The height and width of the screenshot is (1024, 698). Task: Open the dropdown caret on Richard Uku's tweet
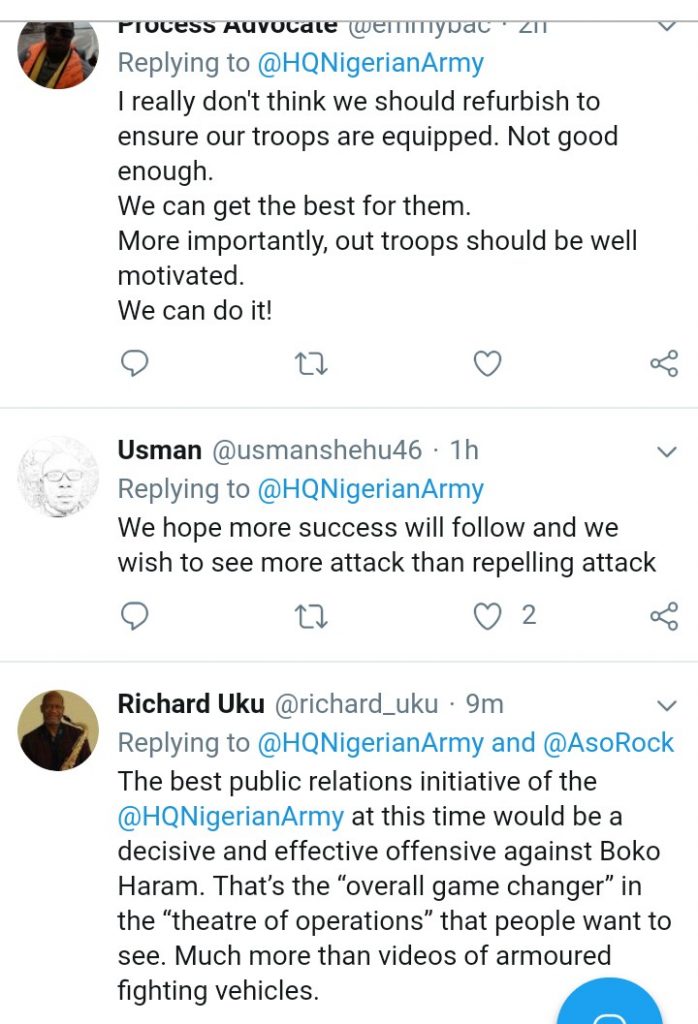pos(666,705)
